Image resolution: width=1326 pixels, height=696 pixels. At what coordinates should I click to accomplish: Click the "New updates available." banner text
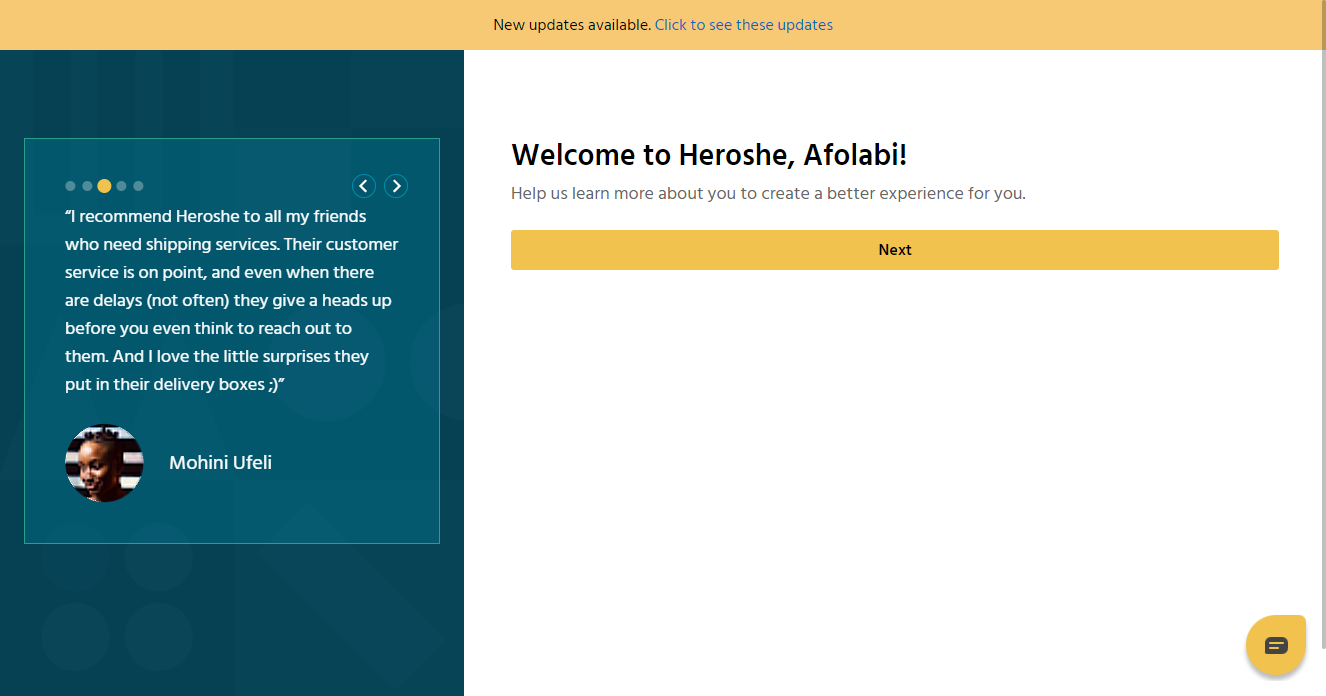(x=572, y=25)
